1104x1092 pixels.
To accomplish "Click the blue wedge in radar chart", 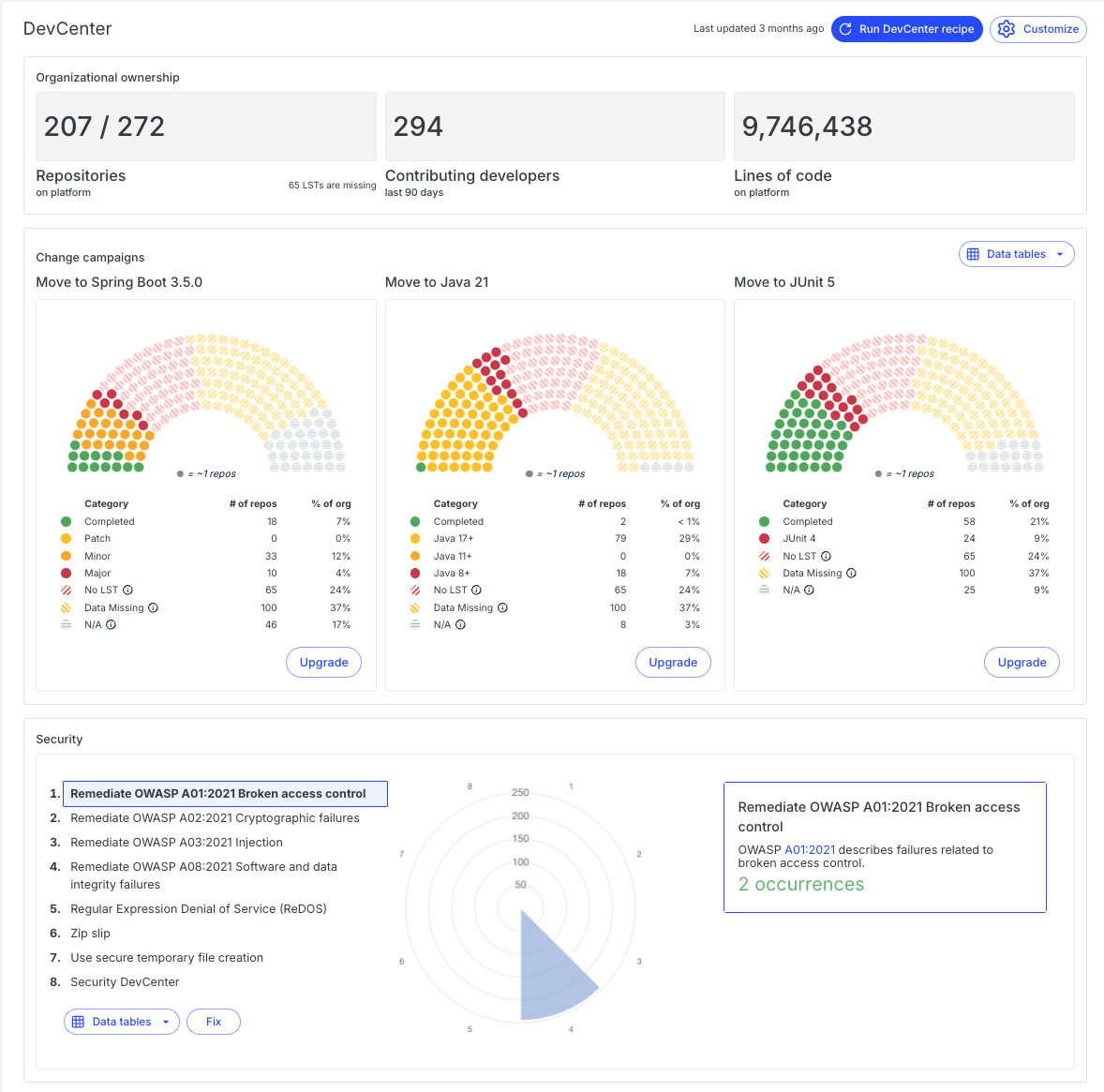I will tap(551, 975).
